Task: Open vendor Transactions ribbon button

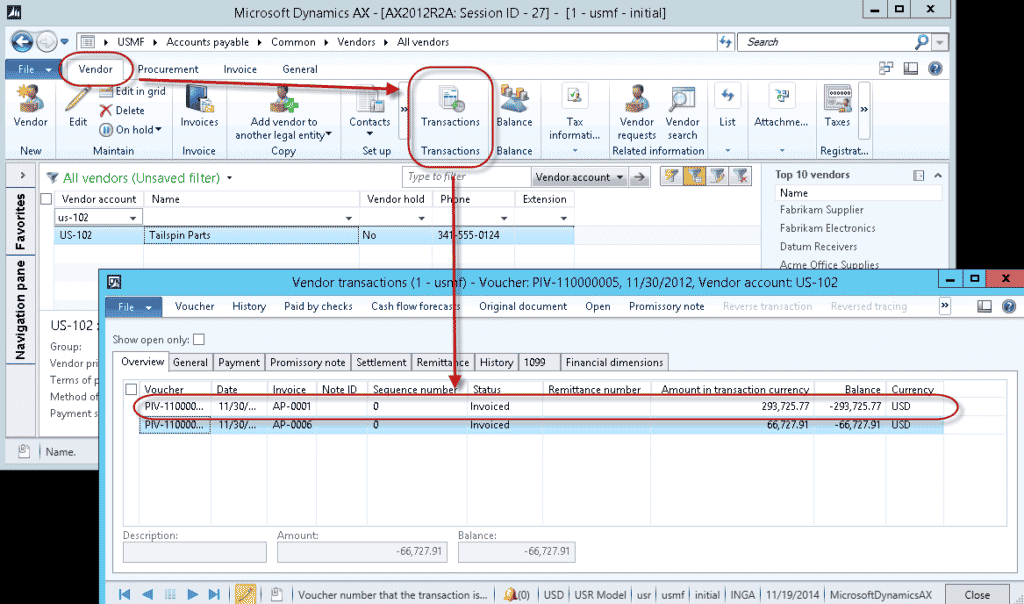Action: [450, 106]
